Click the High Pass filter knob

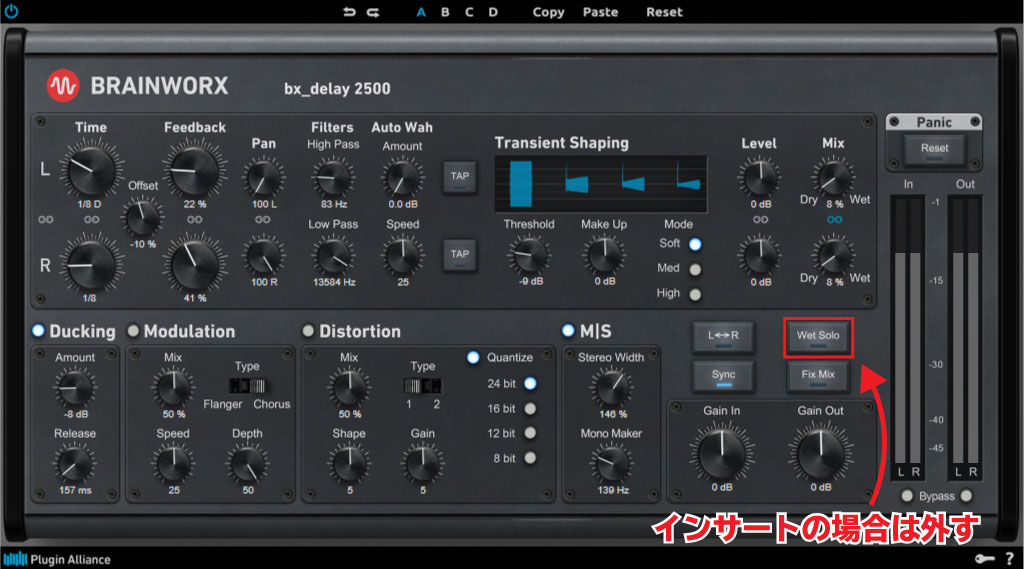(334, 177)
